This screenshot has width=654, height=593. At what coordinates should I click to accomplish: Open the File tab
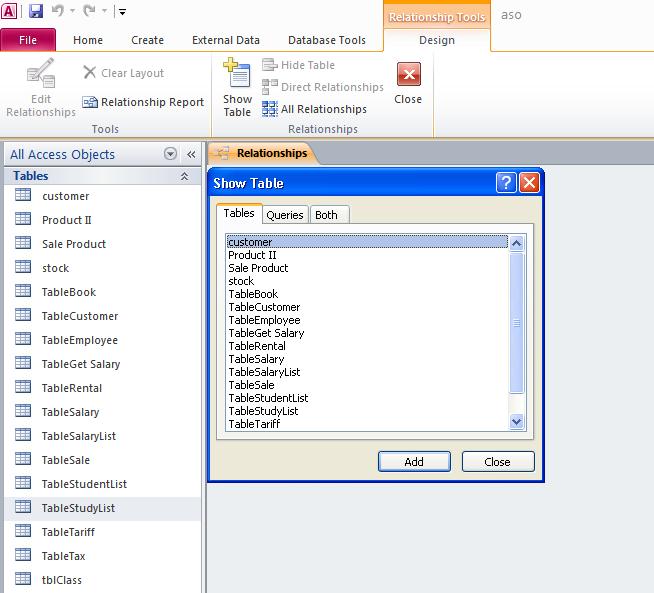tap(28, 40)
